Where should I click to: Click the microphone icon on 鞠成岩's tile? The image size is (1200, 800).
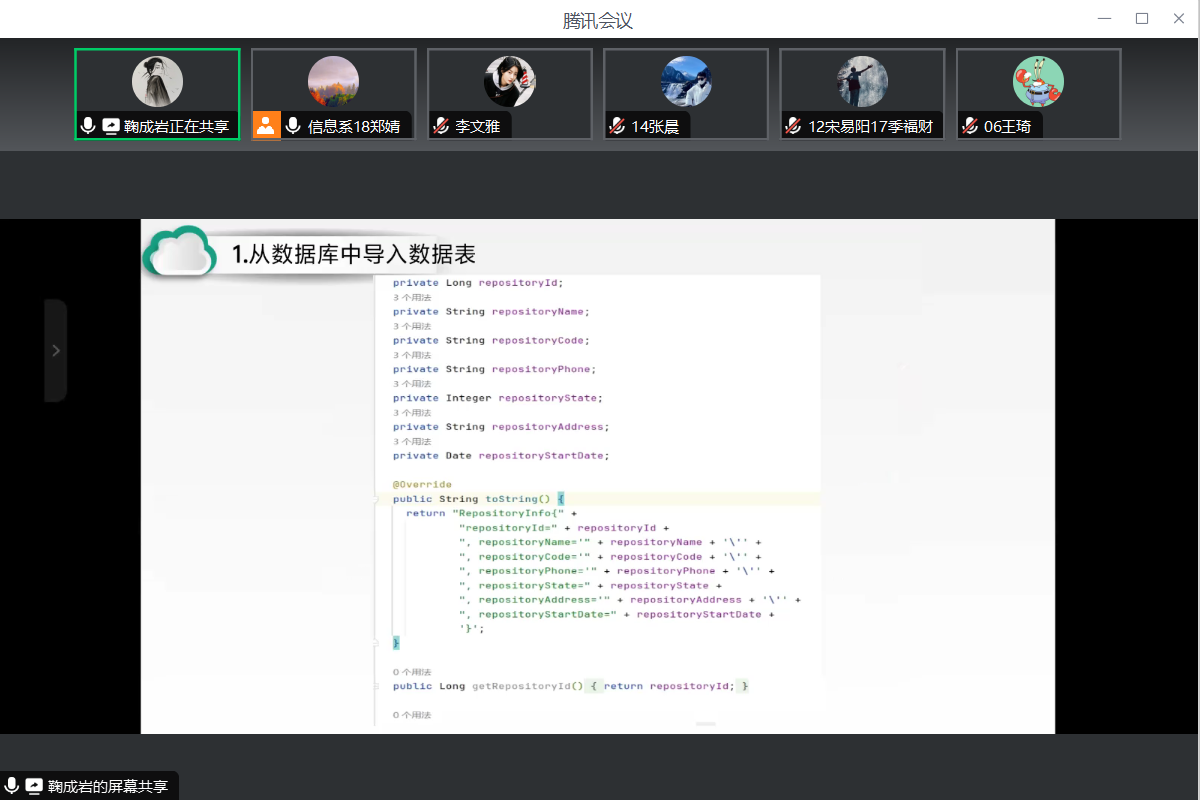[x=88, y=126]
